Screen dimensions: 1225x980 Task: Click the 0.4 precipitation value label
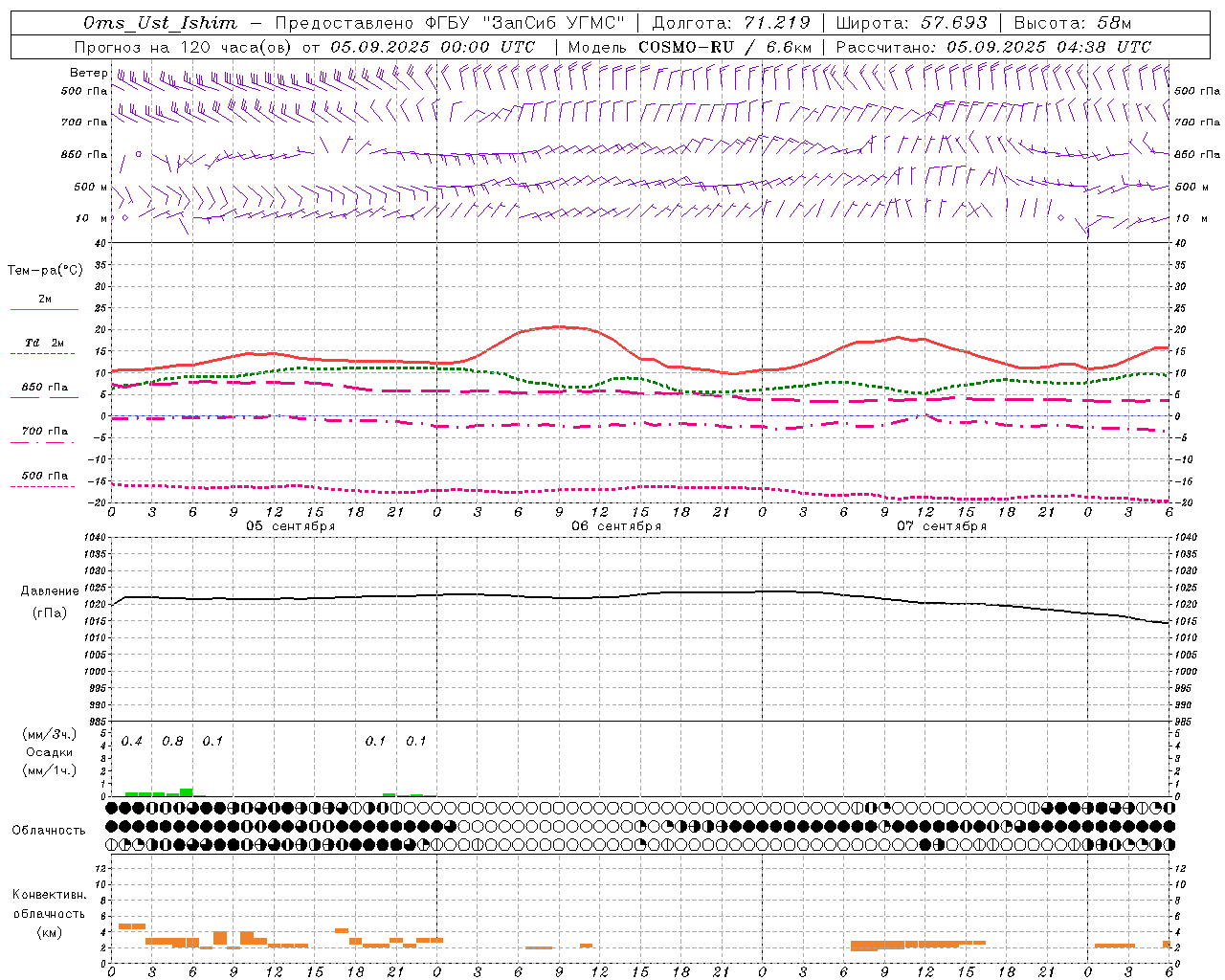pos(132,741)
